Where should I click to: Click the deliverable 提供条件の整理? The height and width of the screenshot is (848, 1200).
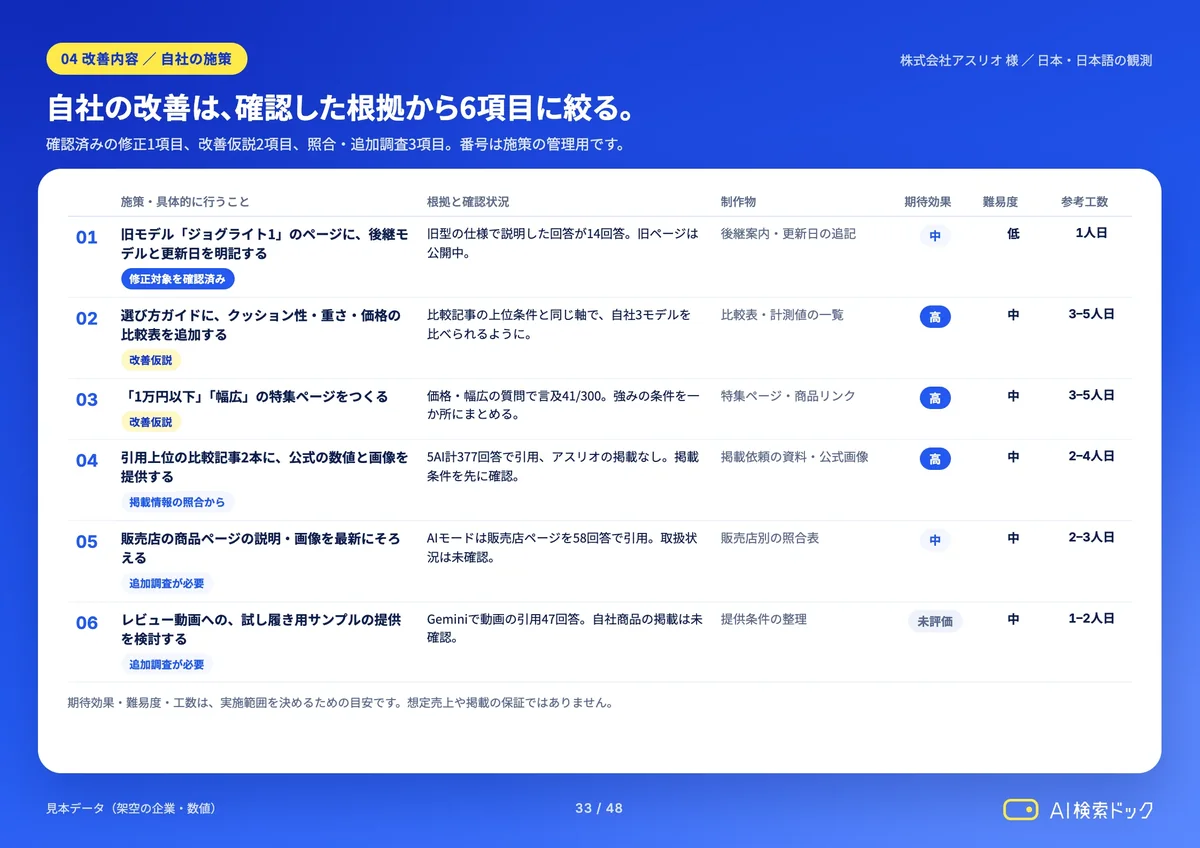point(763,619)
